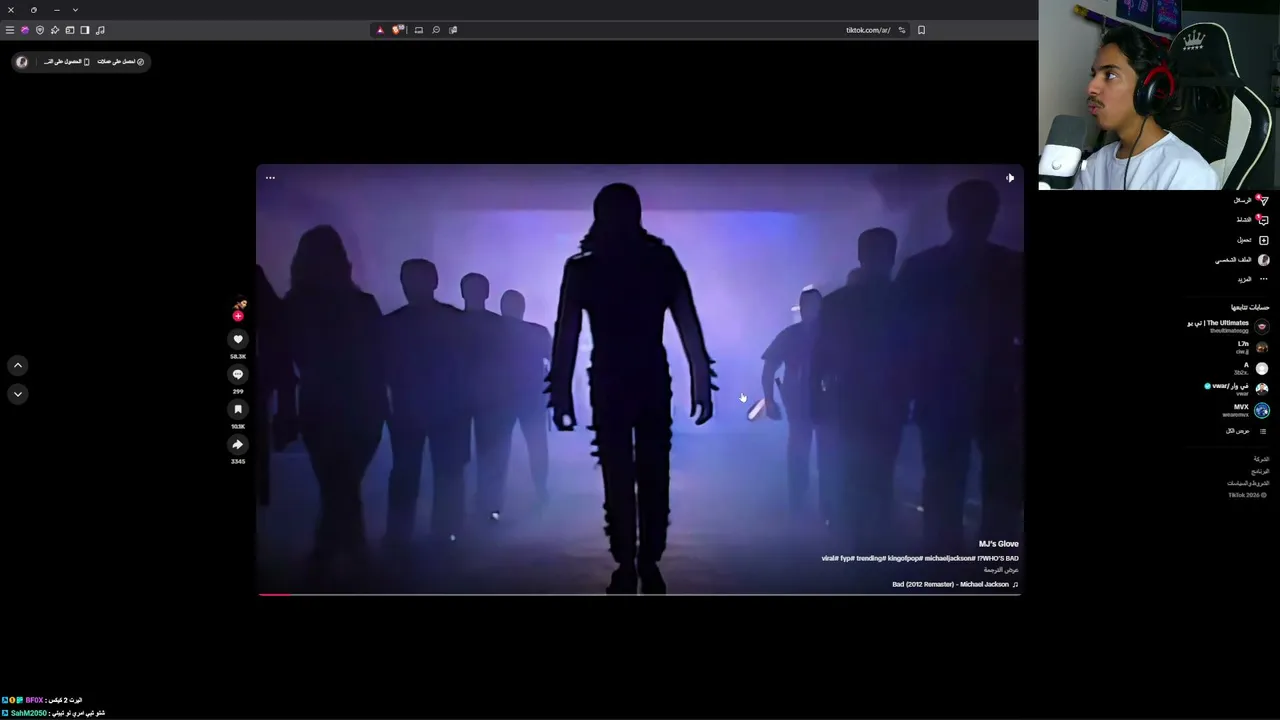
Task: Follow the creator with the red plus badge
Action: click(x=238, y=316)
